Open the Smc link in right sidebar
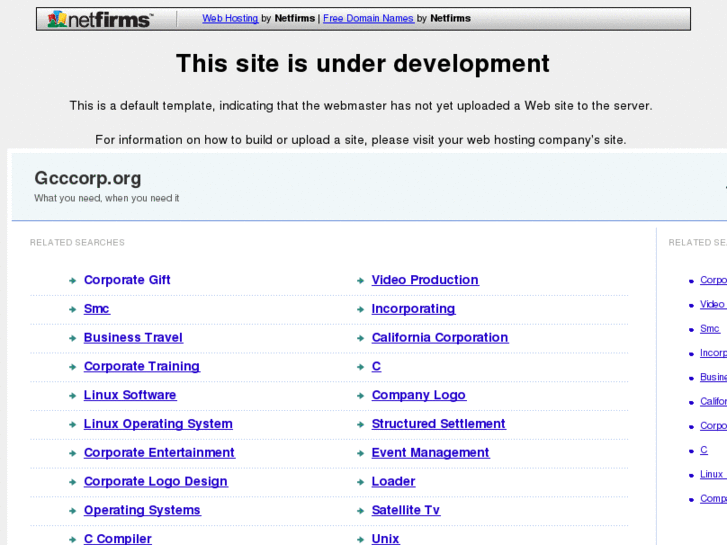 (x=710, y=328)
